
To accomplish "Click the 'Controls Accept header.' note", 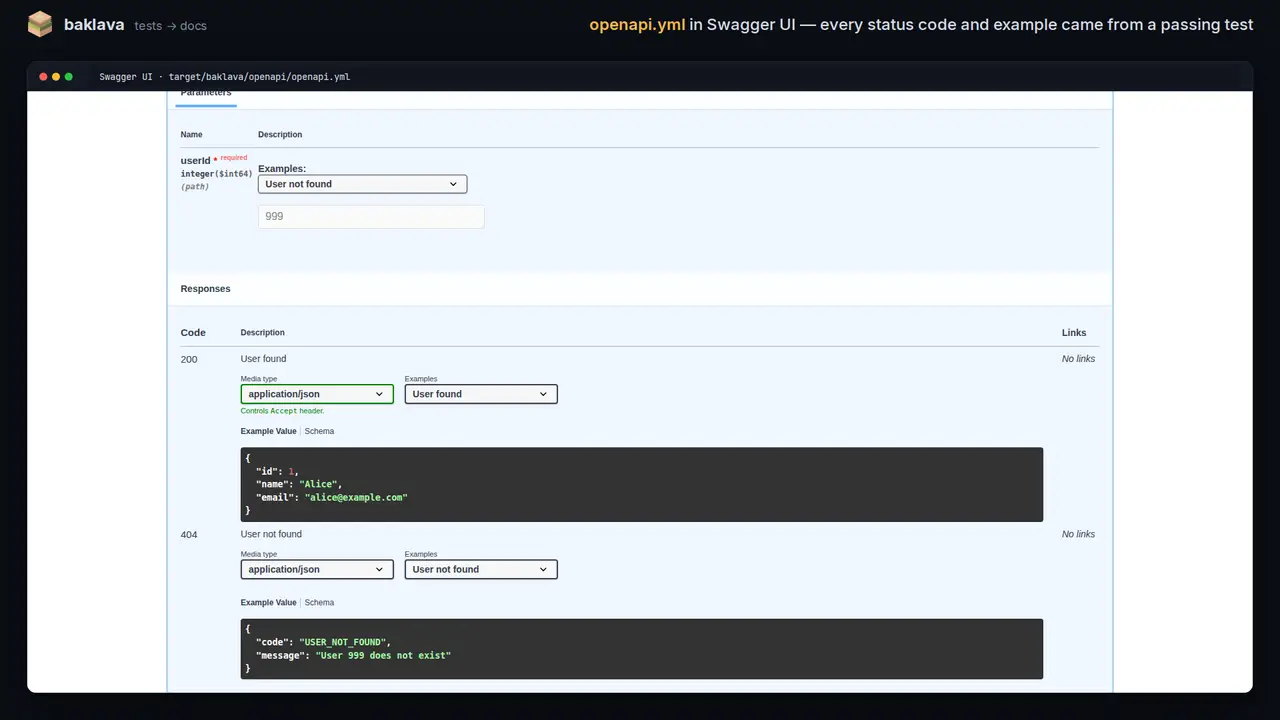I will 282,411.
